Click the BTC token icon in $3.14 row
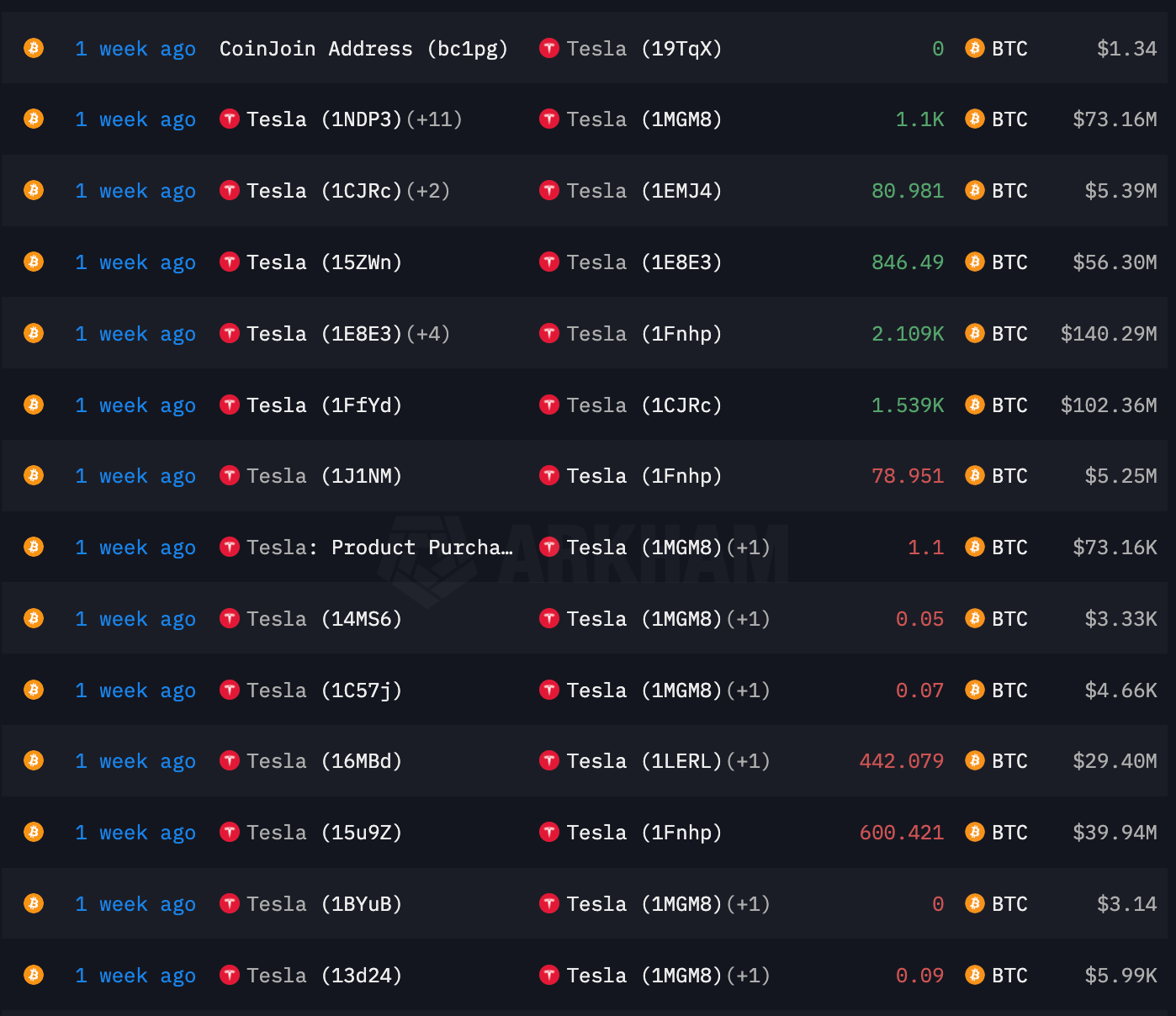The image size is (1176, 1016). (974, 903)
